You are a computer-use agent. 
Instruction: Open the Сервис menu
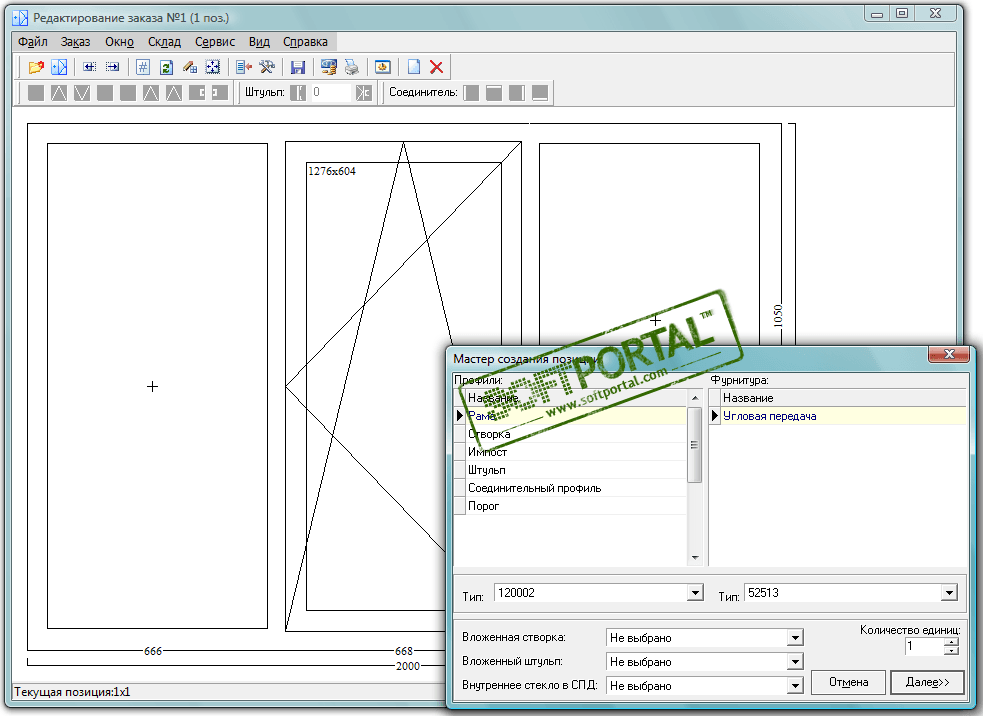click(x=215, y=42)
